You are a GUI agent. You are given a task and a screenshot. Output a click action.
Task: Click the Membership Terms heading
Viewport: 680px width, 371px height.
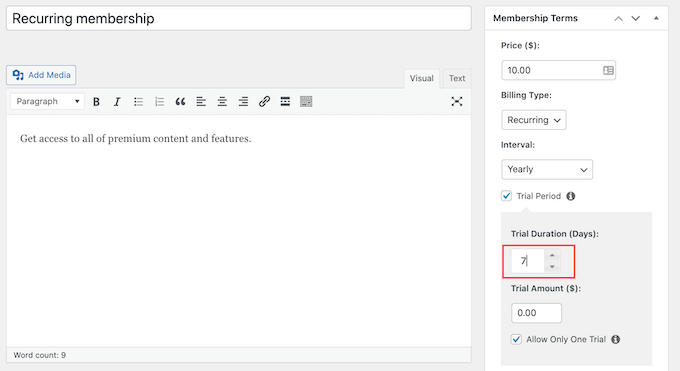coord(535,18)
